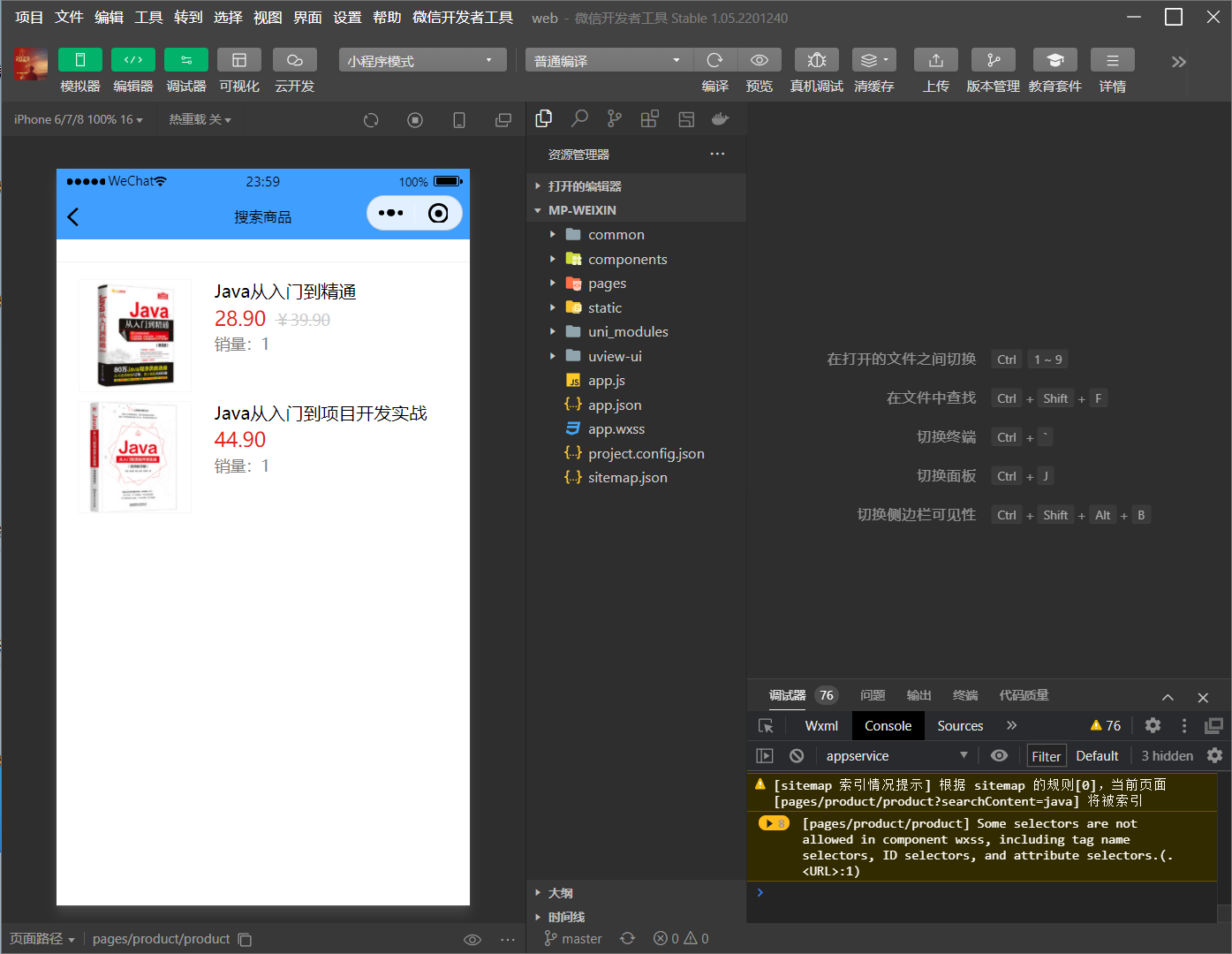Screen dimensions: 1232x954
Task: Toggle the editor panel button
Action: pos(133,60)
